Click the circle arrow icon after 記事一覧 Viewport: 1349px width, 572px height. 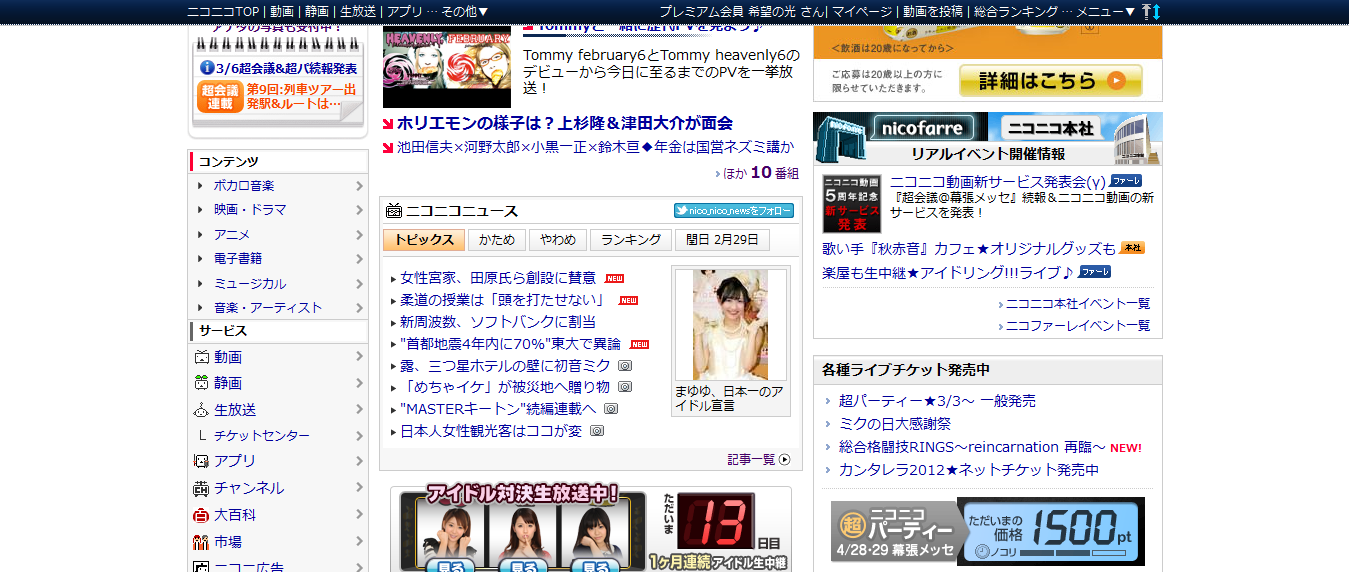pos(784,460)
